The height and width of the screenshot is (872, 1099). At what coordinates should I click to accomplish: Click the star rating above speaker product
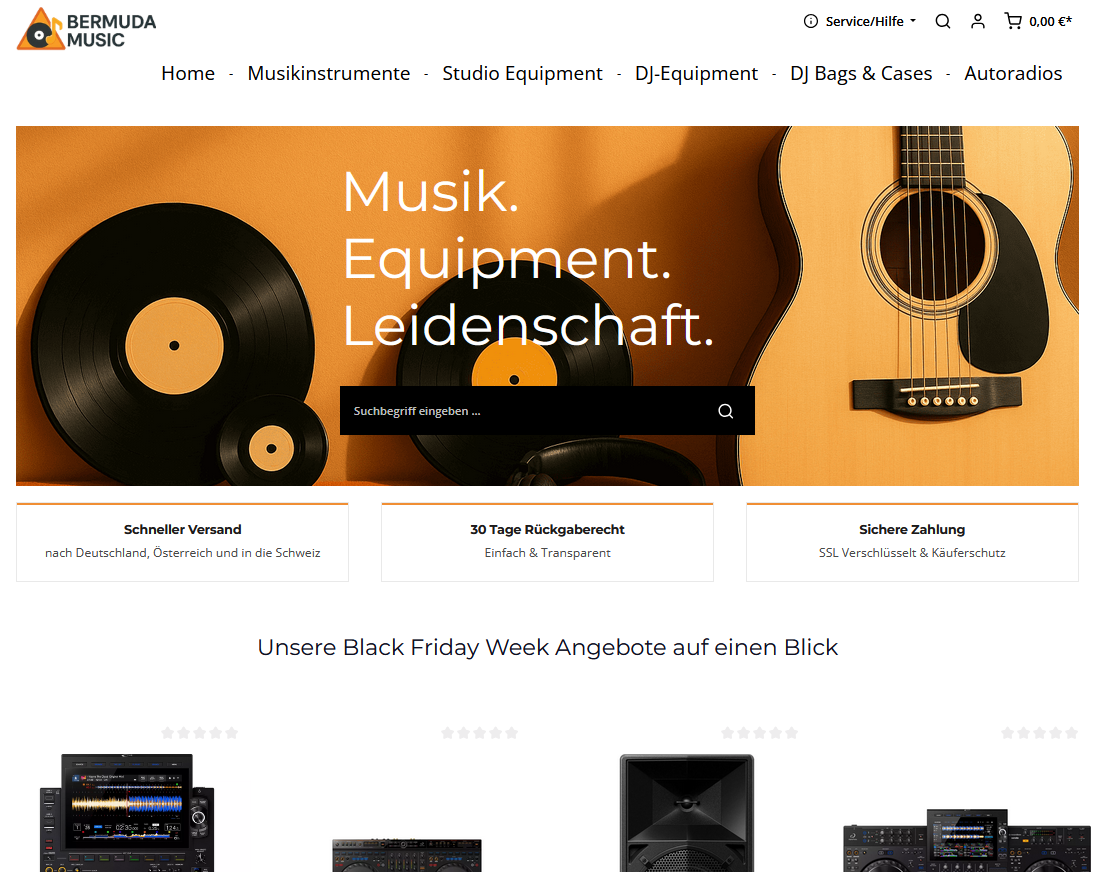coord(760,733)
